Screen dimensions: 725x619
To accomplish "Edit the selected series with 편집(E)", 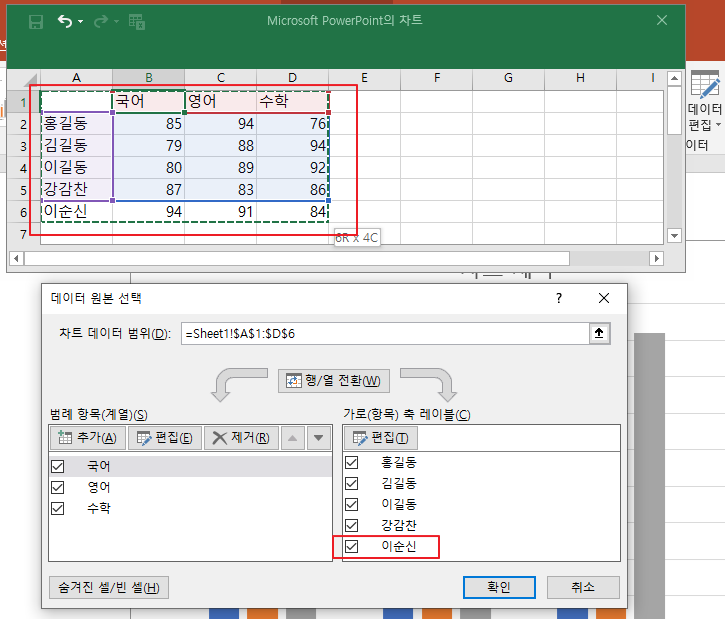I will [165, 438].
